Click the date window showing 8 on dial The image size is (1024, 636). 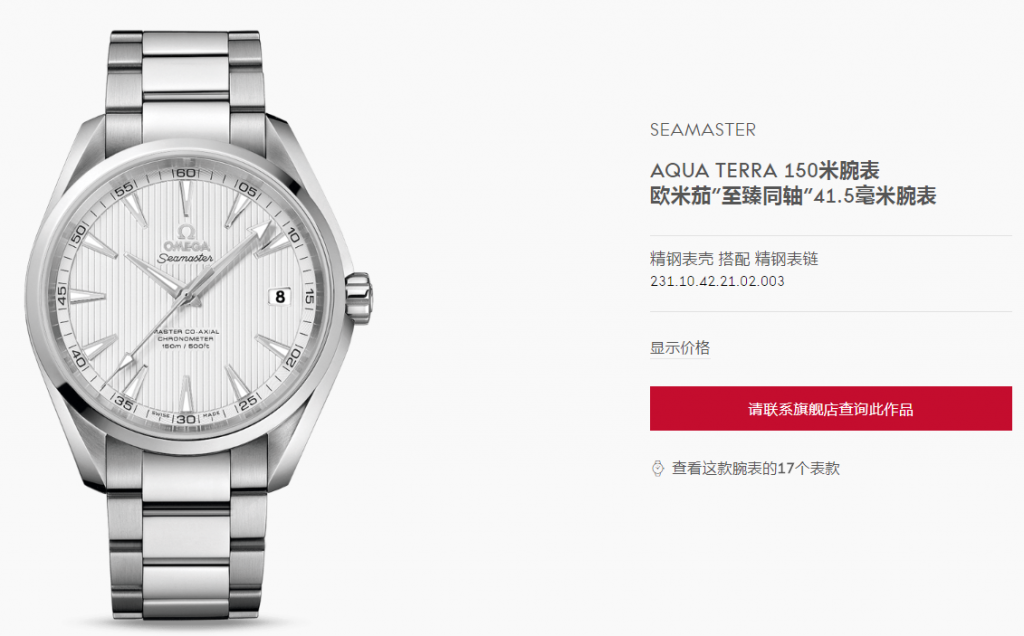(280, 296)
